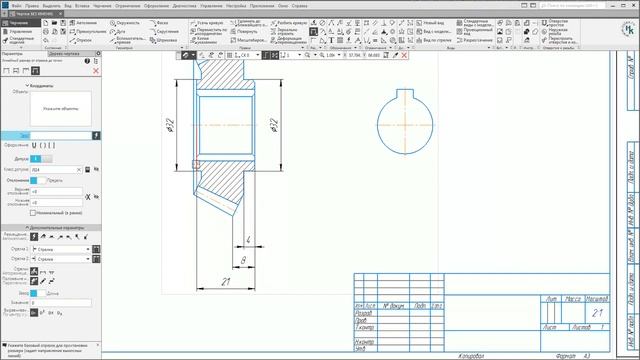The height and width of the screenshot is (360, 640).
Task: Open the Настройка menu
Action: [236, 6]
